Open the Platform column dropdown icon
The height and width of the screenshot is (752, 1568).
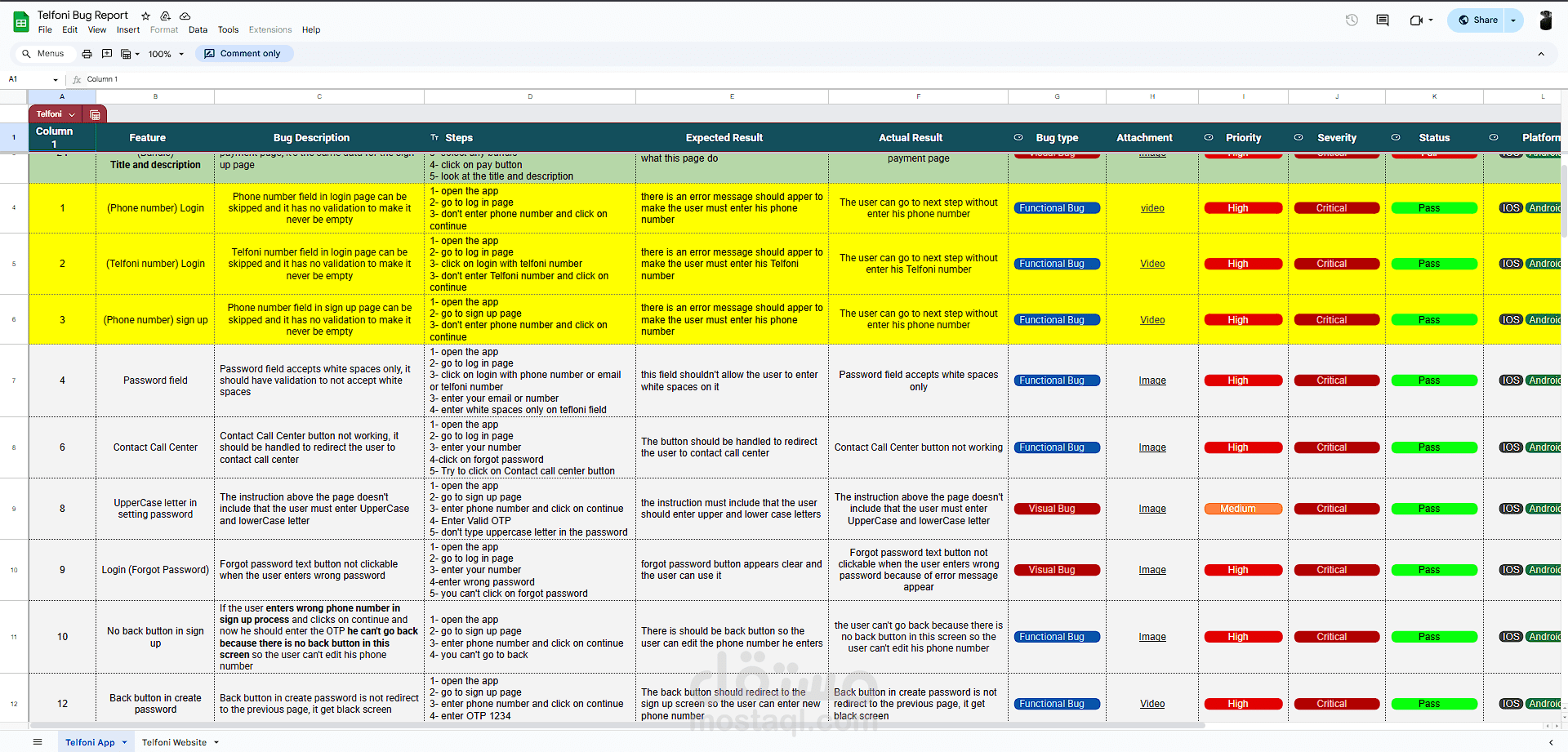tap(1494, 138)
